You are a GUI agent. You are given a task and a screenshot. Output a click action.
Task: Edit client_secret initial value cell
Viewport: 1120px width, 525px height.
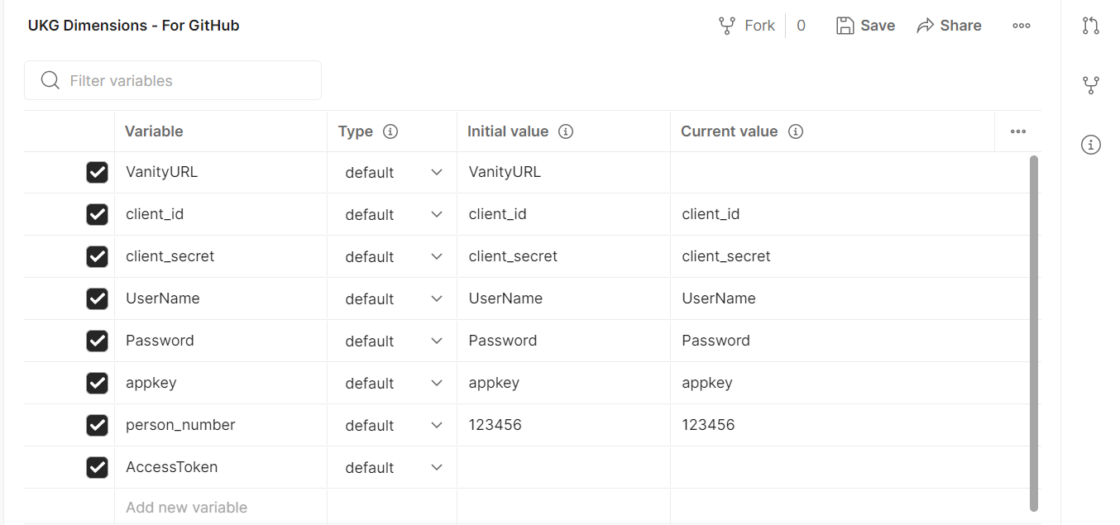point(564,256)
